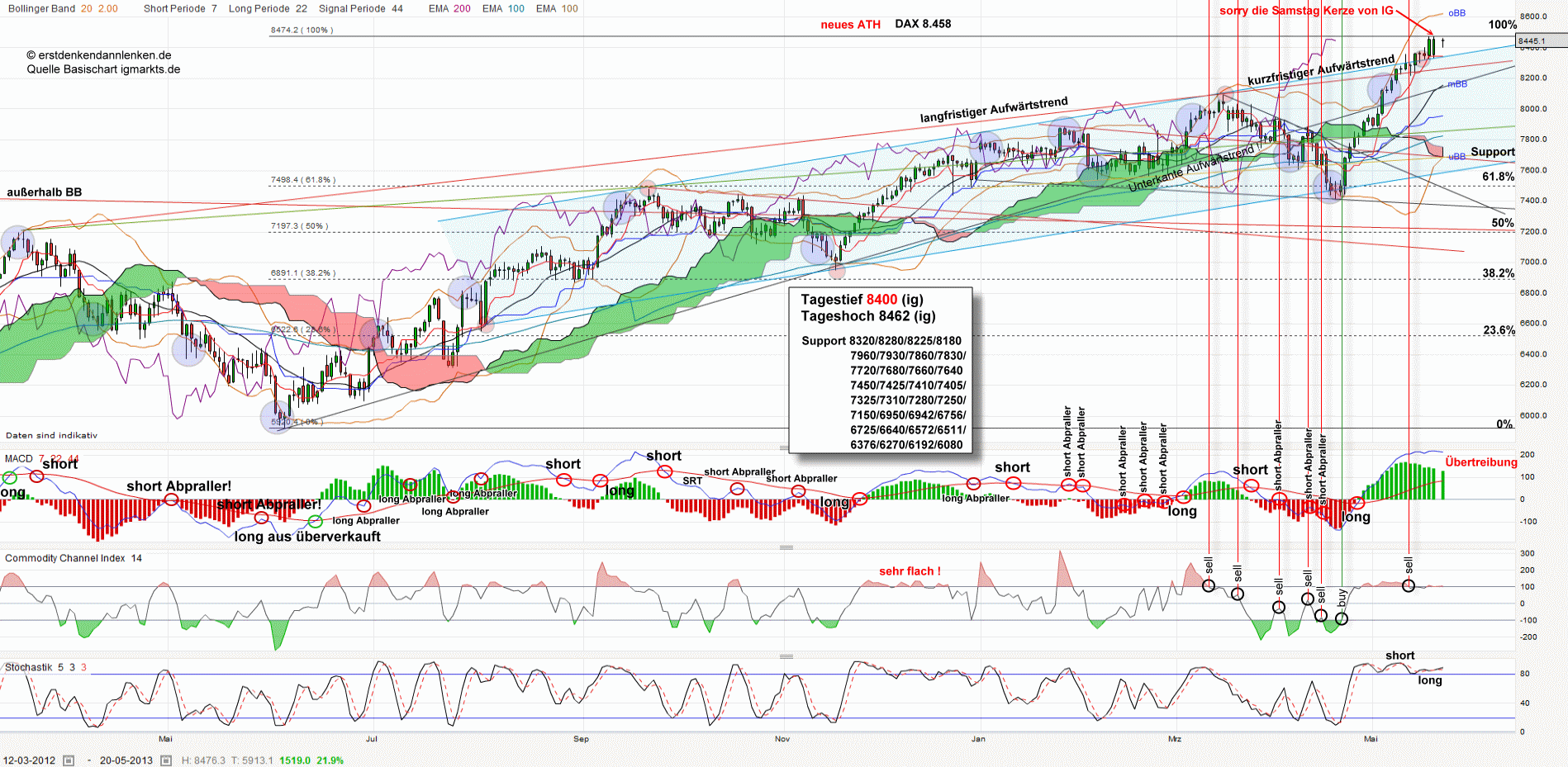Click the red 'Übertreibung' annotation

pyautogui.click(x=1480, y=462)
